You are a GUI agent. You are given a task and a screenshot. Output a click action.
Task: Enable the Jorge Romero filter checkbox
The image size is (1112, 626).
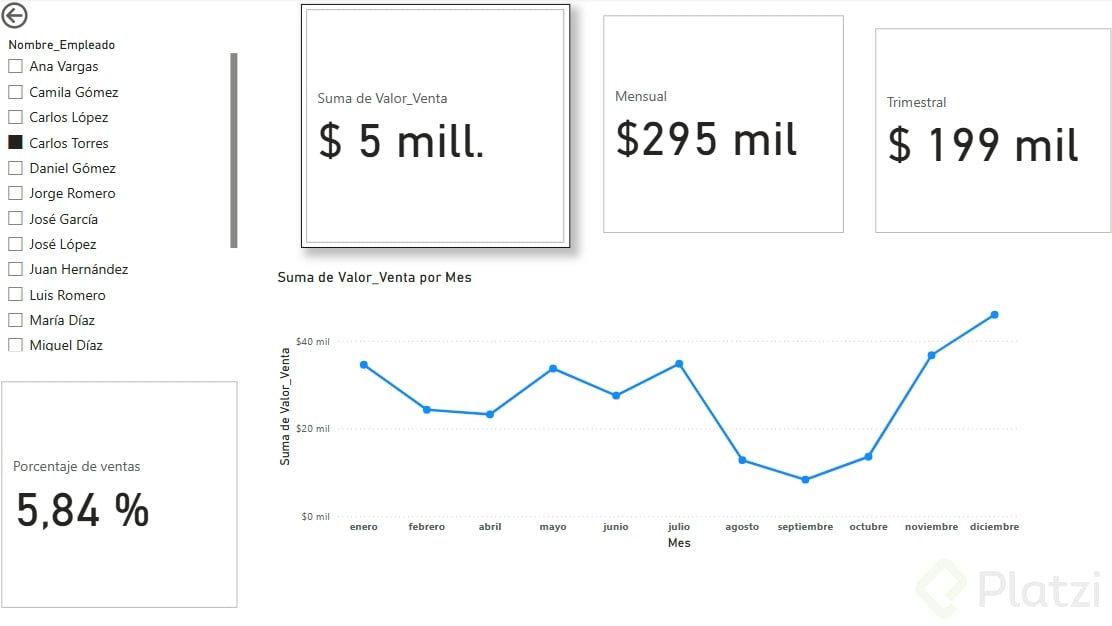point(15,193)
